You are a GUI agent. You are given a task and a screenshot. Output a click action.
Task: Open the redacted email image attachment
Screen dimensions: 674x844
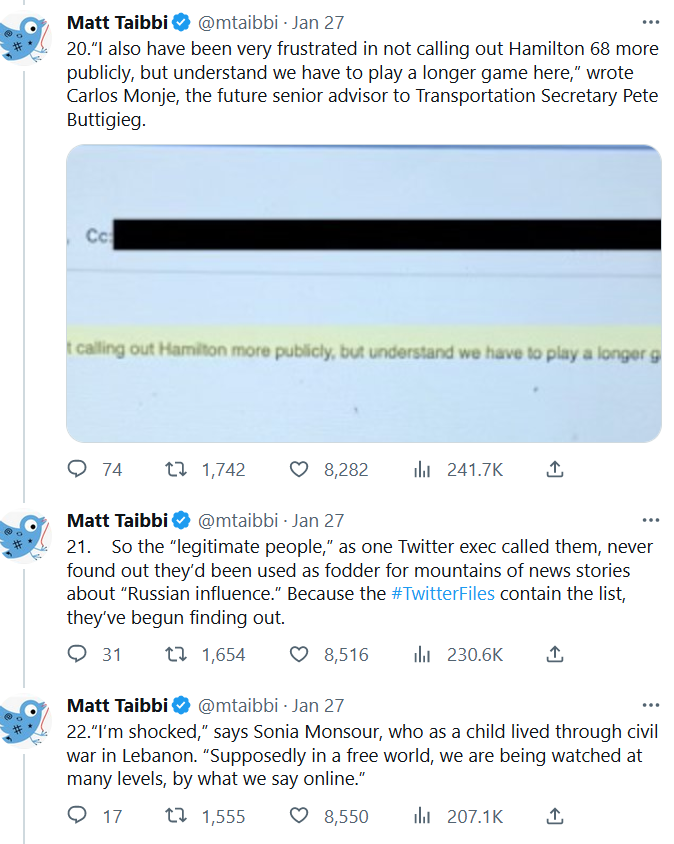[364, 294]
